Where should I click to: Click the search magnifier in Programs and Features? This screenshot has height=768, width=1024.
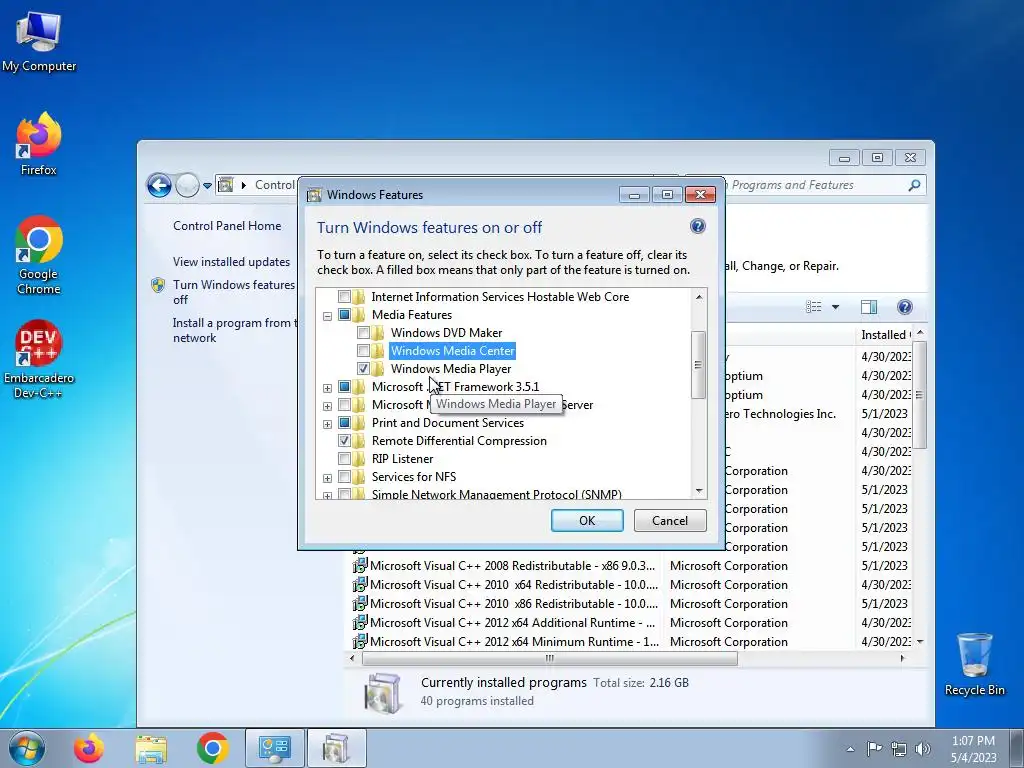[914, 185]
